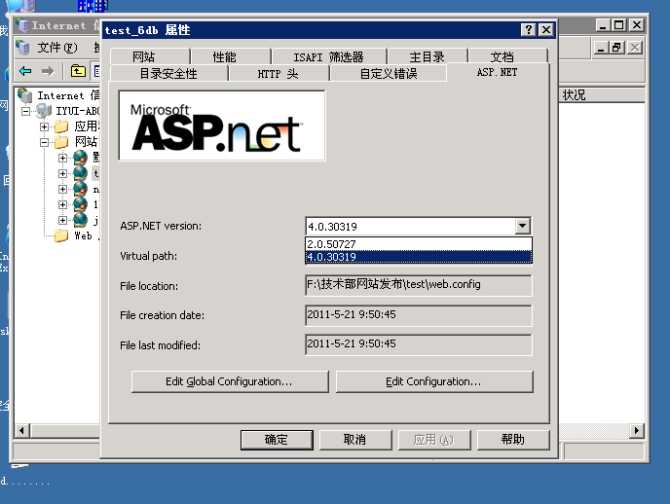Click the IYUI-AB computer icon

click(44, 111)
